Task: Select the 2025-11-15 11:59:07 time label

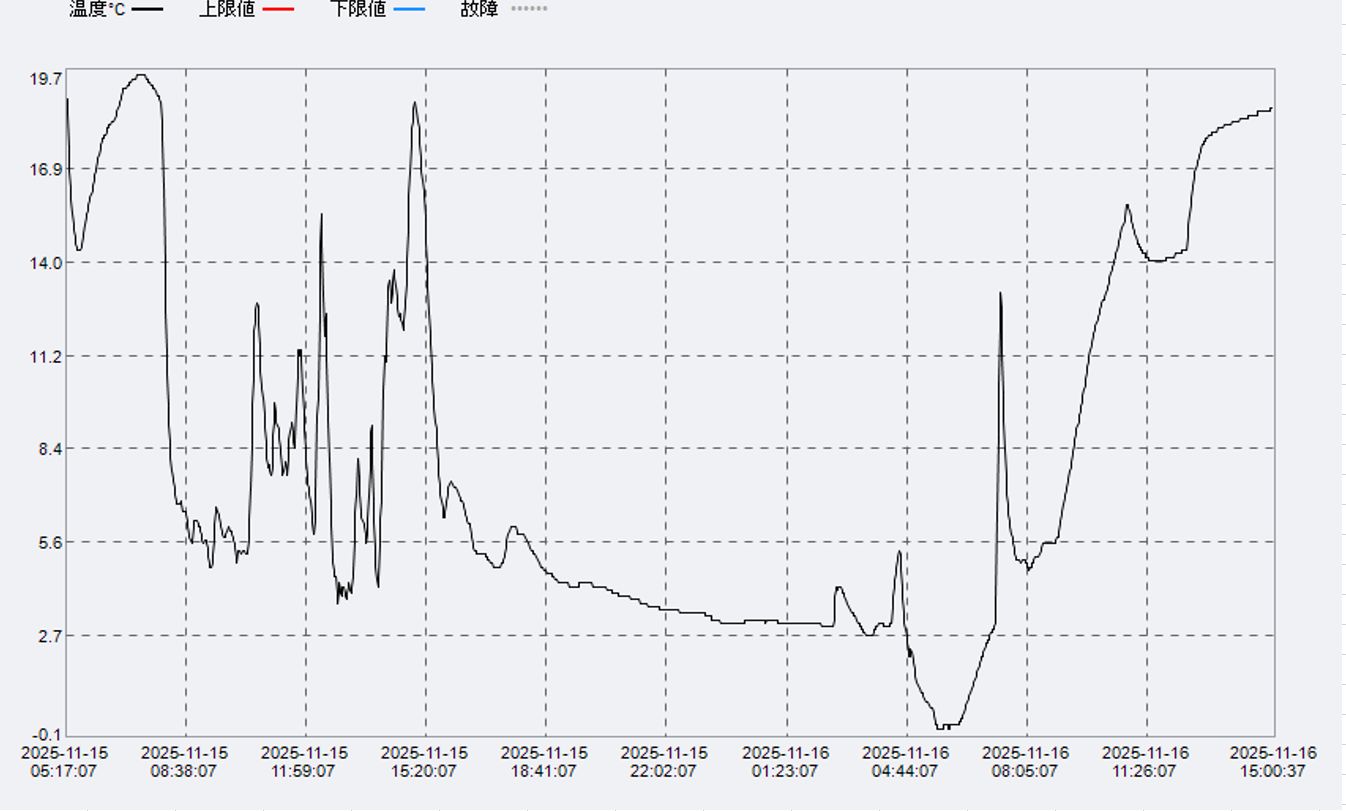Action: coord(305,762)
